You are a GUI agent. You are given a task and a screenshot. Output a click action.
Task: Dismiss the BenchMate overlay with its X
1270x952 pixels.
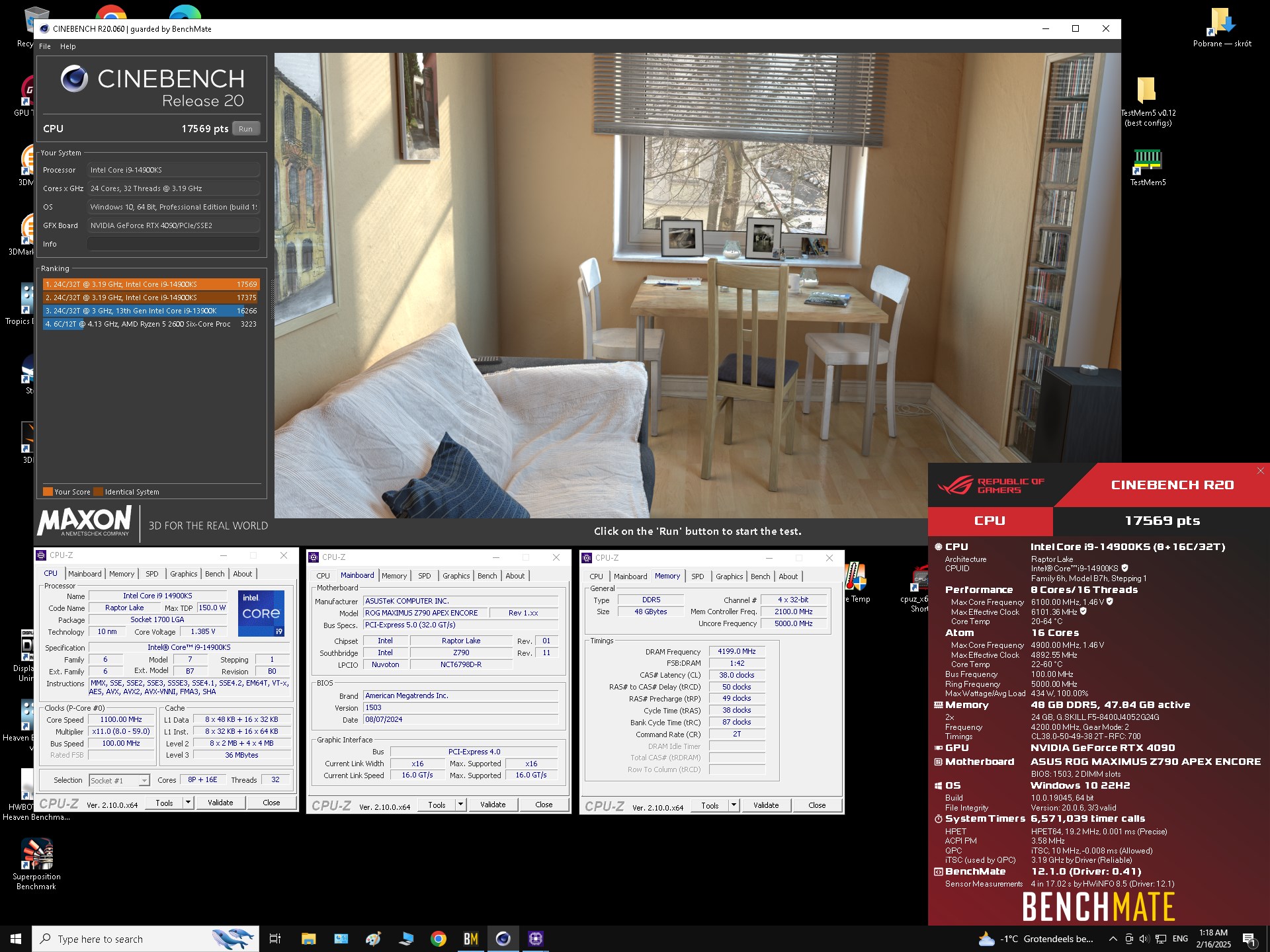pyautogui.click(x=1260, y=471)
